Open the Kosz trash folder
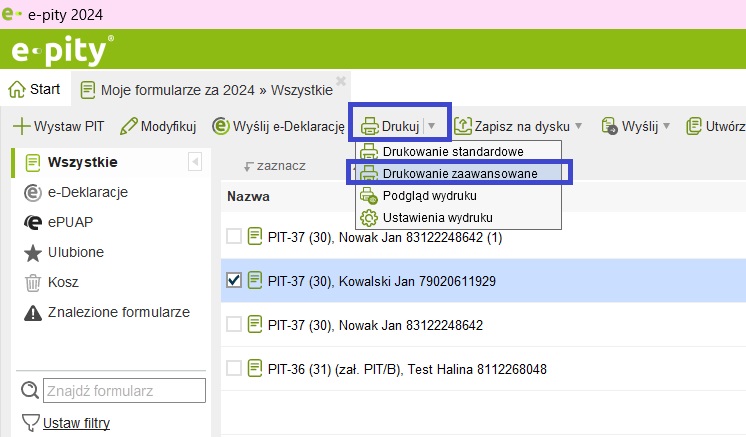 pyautogui.click(x=61, y=282)
